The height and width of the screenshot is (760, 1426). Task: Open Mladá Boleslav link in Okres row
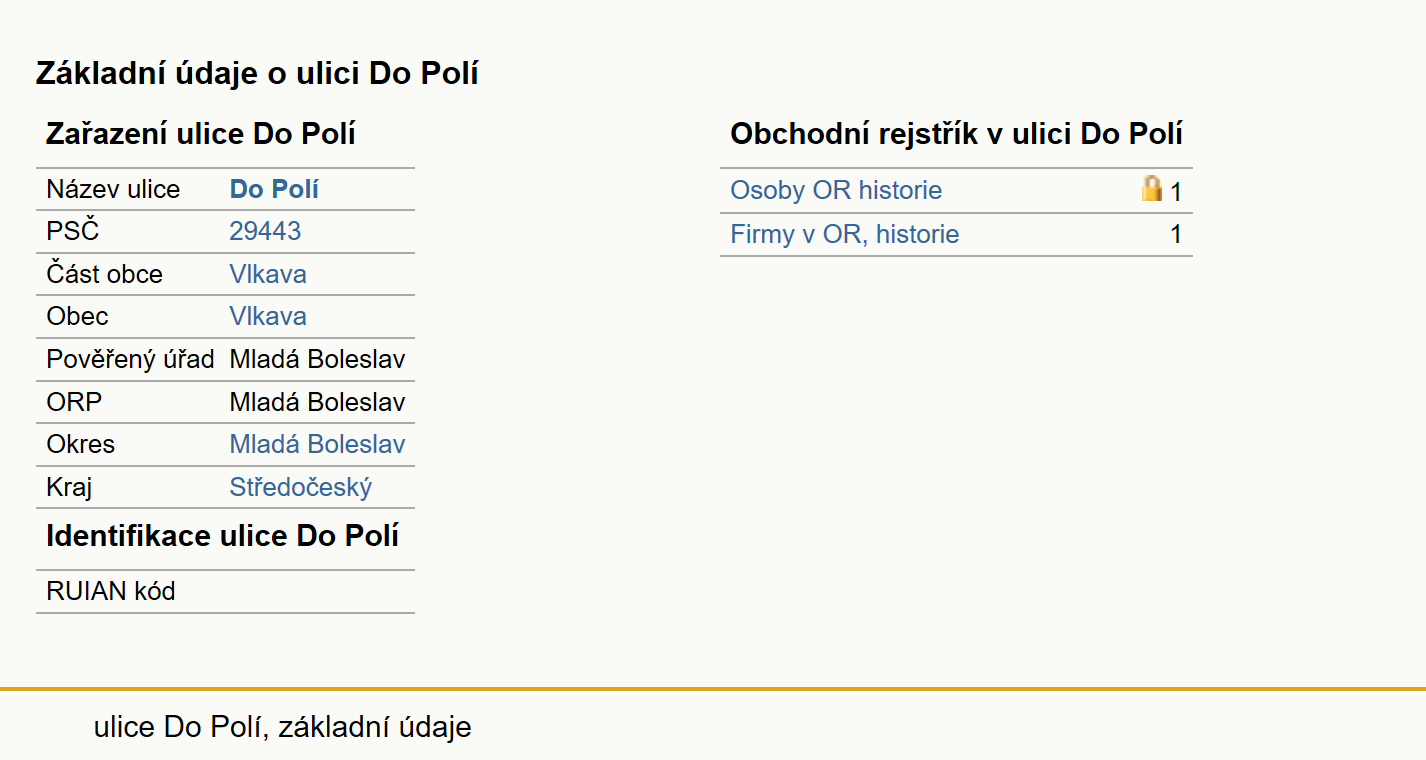point(317,444)
